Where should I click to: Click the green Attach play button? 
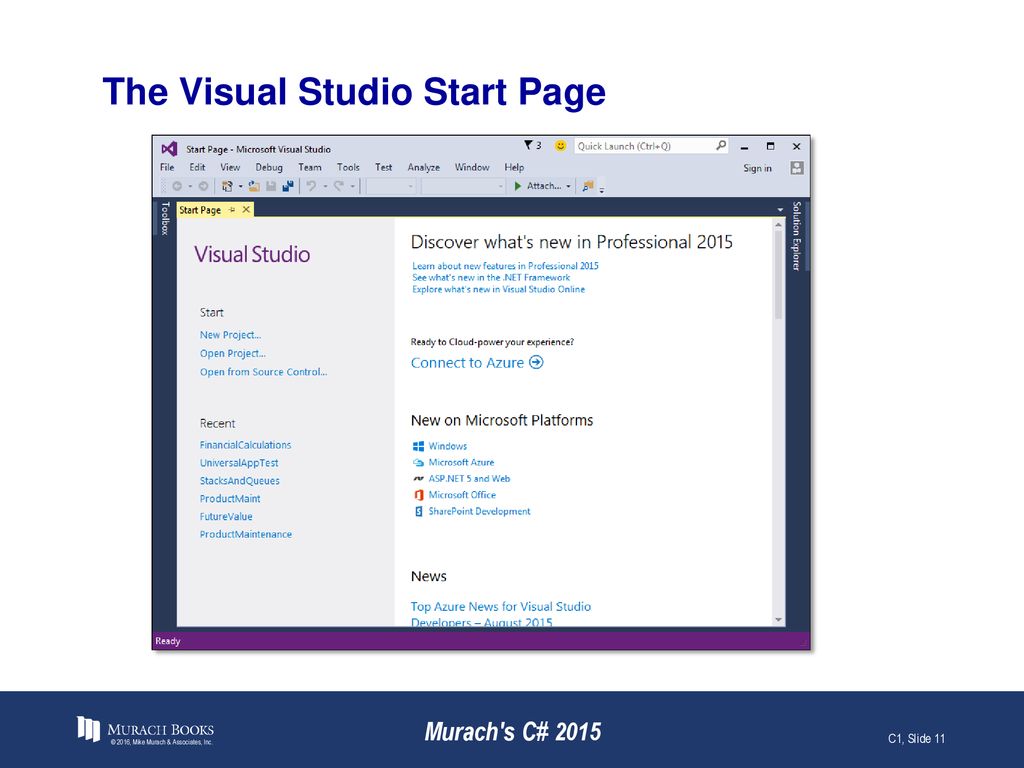click(x=518, y=186)
